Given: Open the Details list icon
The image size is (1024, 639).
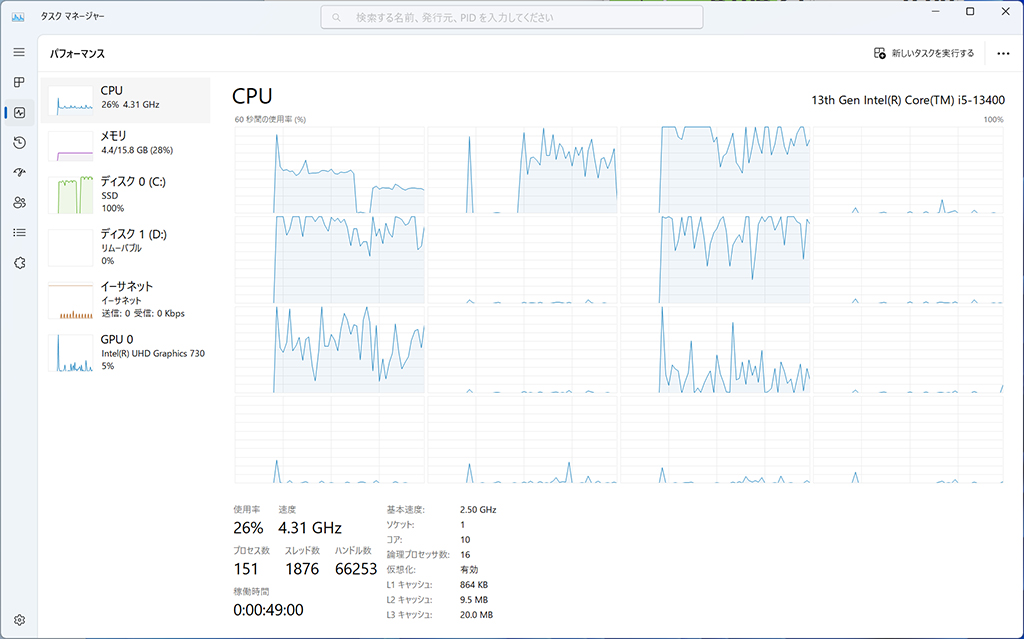Looking at the screenshot, I should pyautogui.click(x=19, y=233).
